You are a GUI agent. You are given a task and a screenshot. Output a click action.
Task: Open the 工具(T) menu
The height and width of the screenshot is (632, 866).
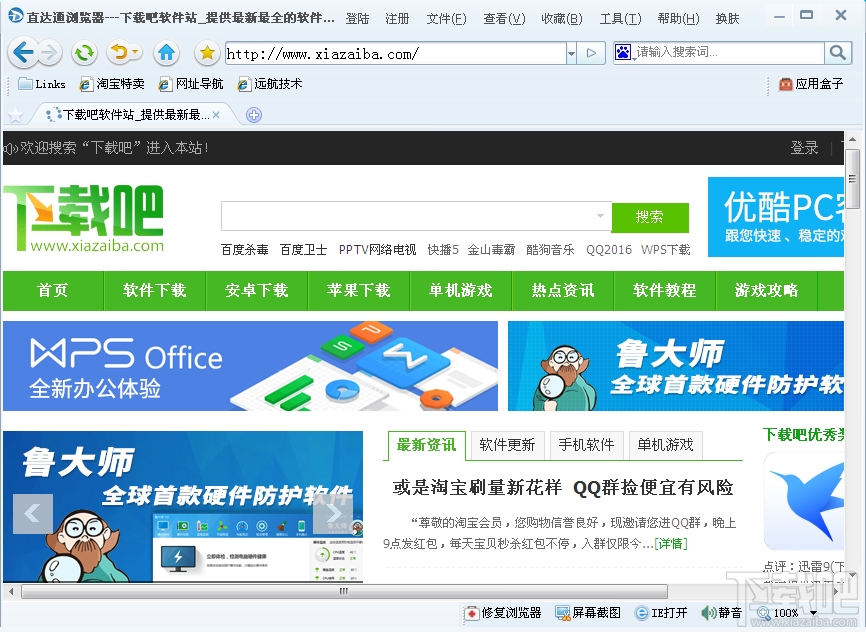pyautogui.click(x=620, y=19)
